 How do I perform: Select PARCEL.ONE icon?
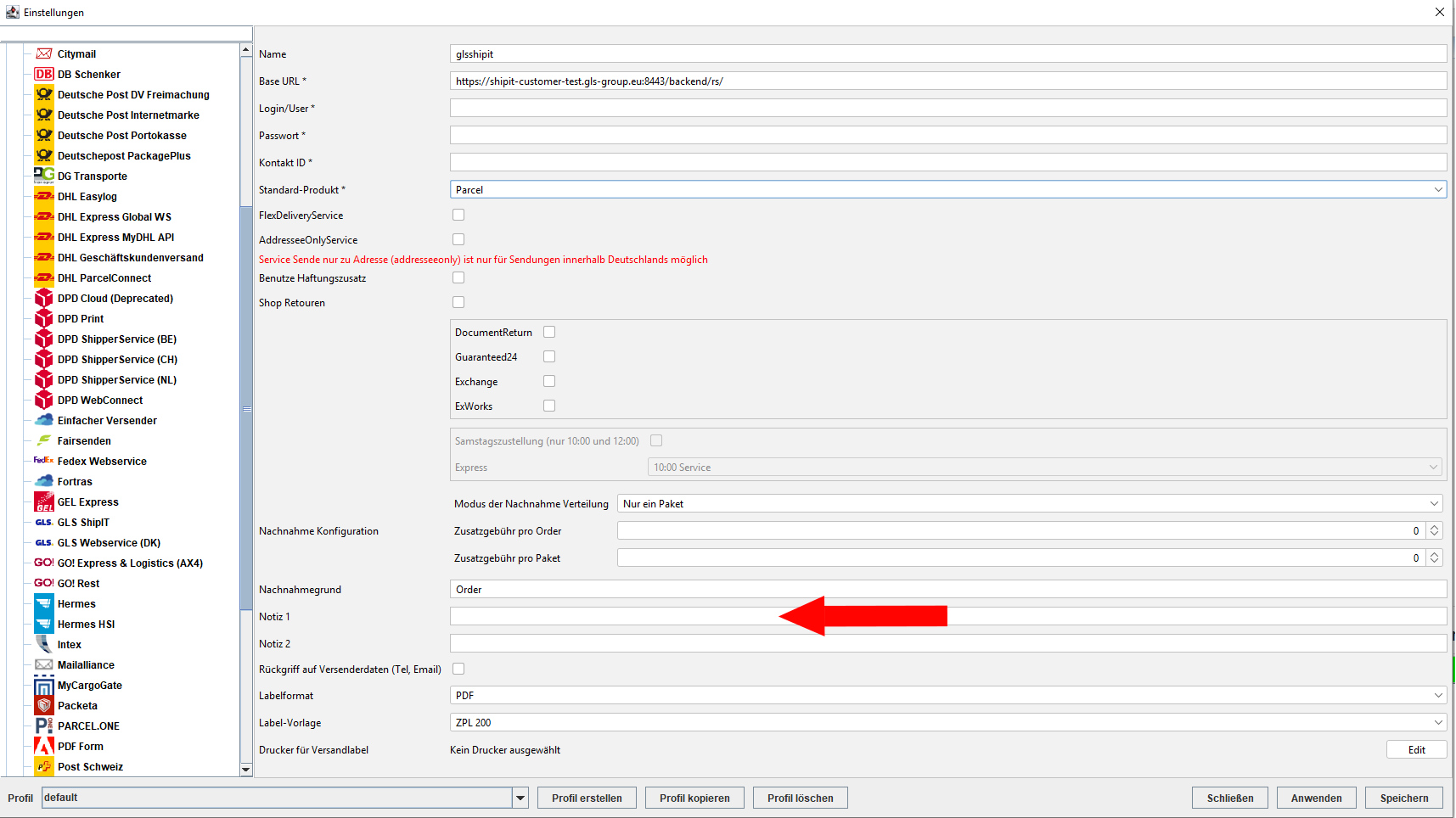(44, 726)
